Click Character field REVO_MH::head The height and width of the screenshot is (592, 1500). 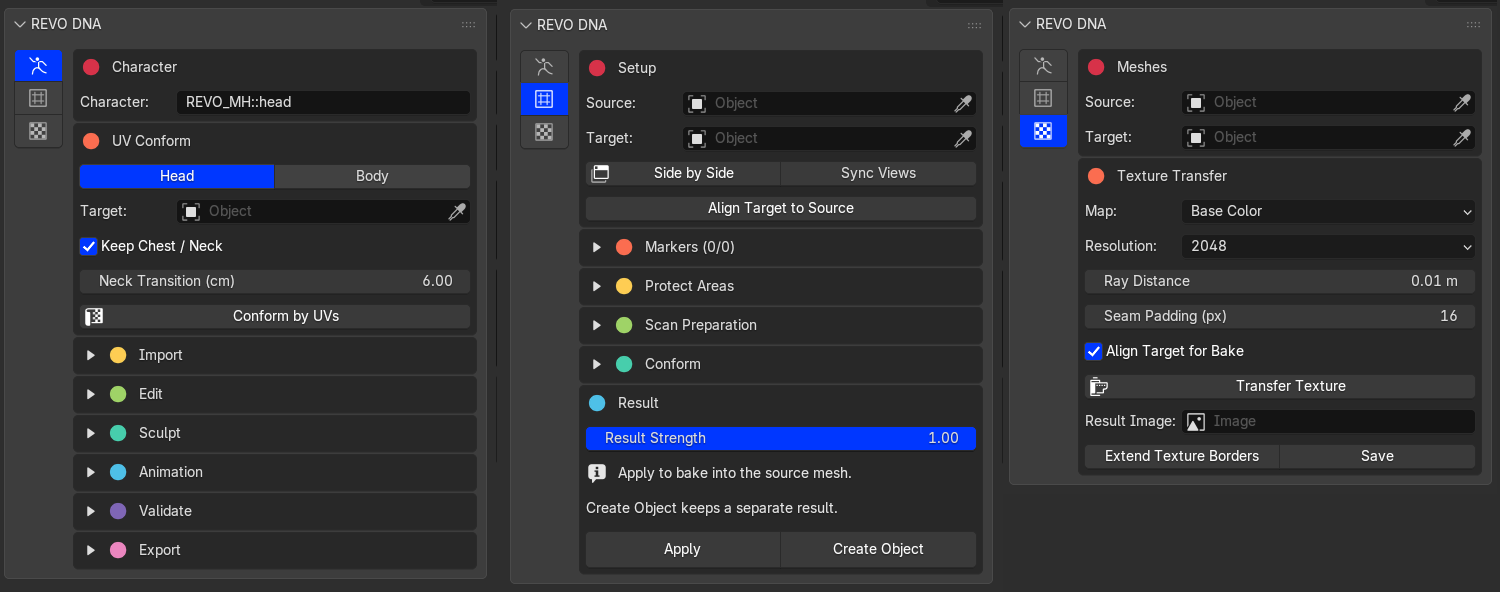pos(323,102)
